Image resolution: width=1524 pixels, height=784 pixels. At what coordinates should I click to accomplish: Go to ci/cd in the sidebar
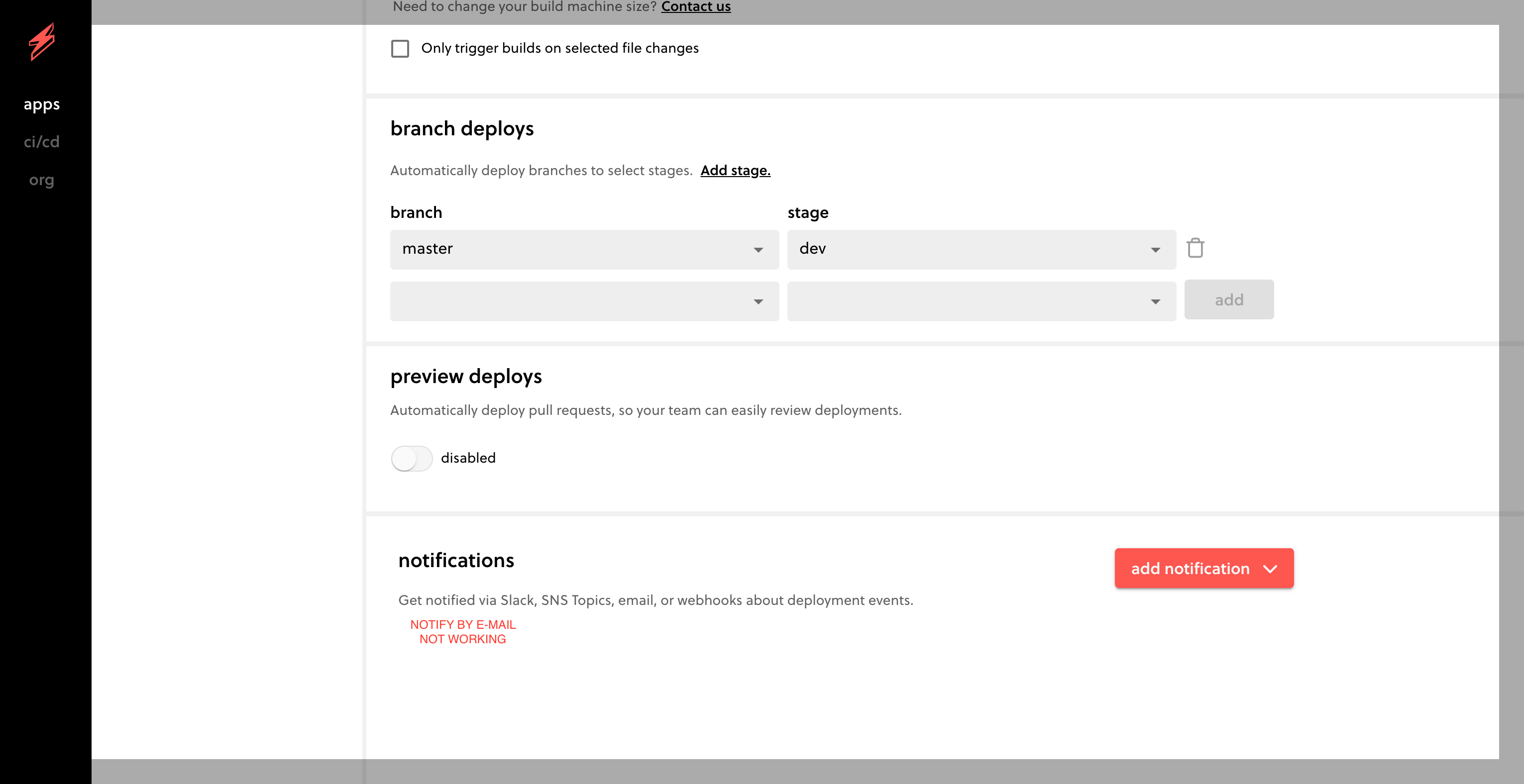pos(41,142)
